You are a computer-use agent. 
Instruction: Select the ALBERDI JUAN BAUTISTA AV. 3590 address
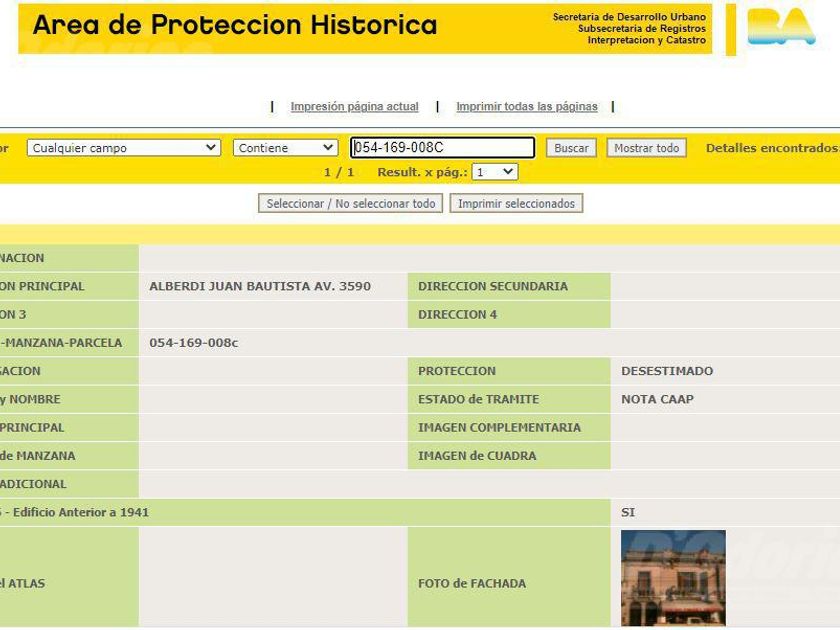point(260,286)
